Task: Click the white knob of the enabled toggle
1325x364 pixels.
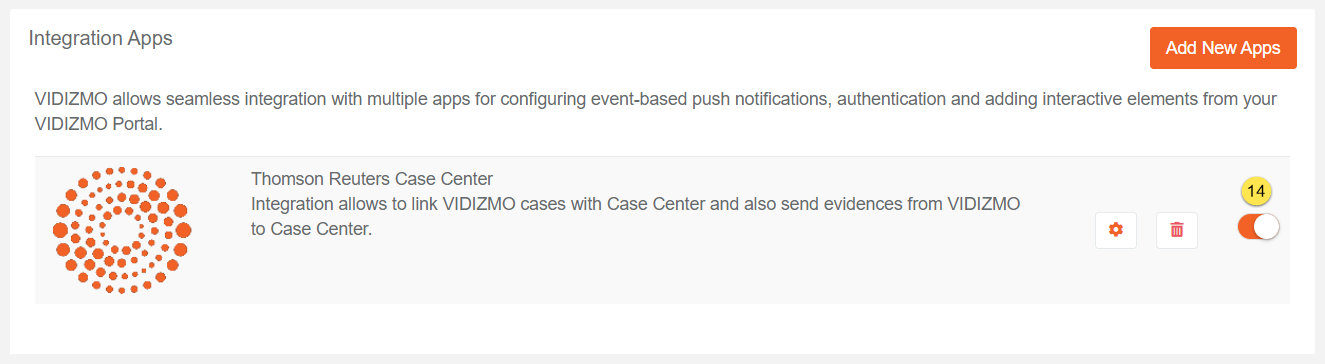Action: tap(1267, 227)
